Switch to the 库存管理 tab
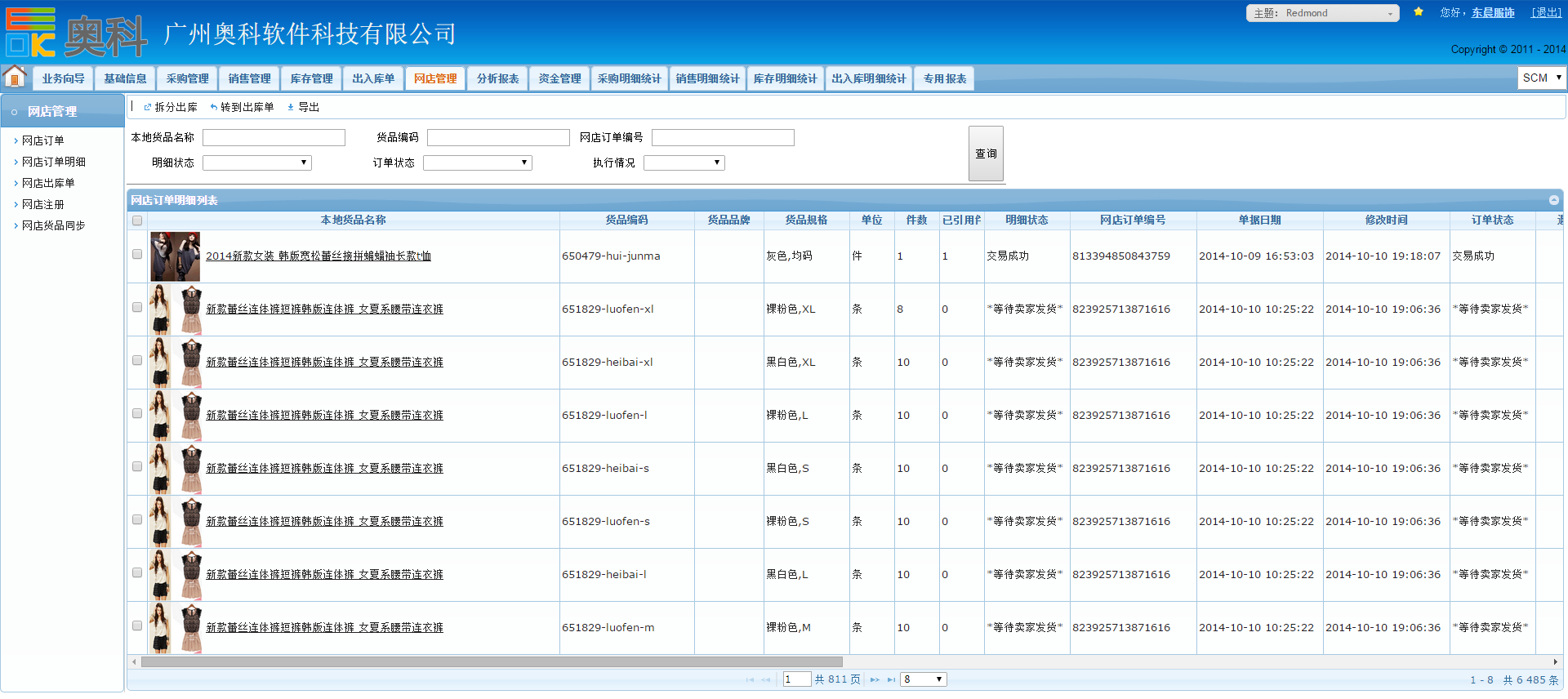The height and width of the screenshot is (699, 1568). [x=311, y=78]
